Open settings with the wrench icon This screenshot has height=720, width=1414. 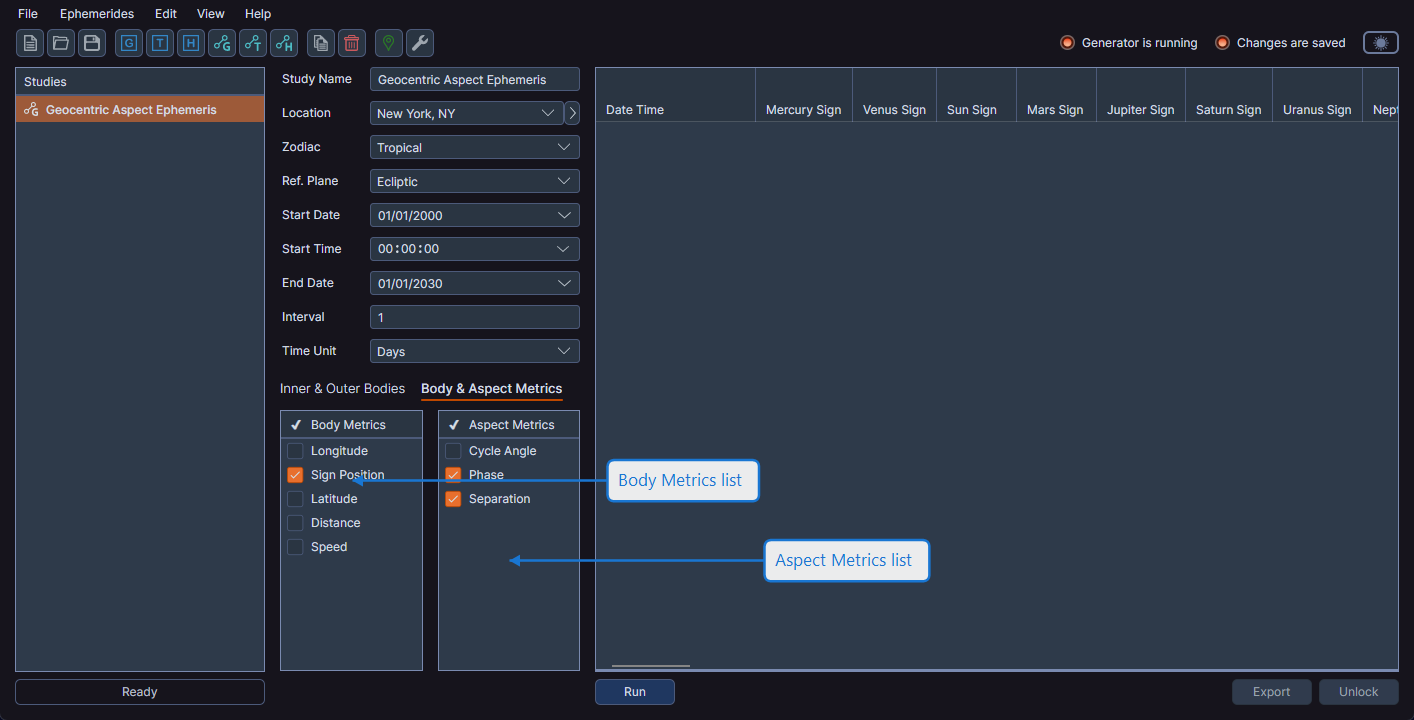click(x=419, y=43)
